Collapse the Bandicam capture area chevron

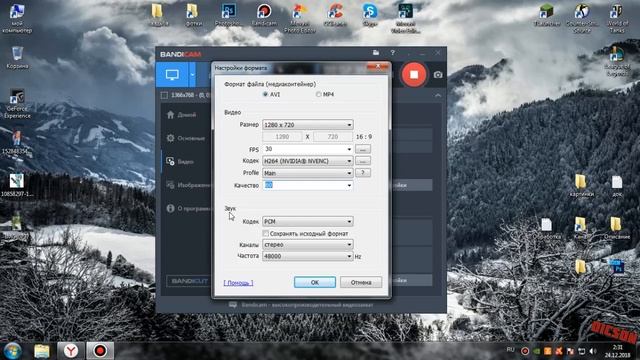tap(438, 95)
